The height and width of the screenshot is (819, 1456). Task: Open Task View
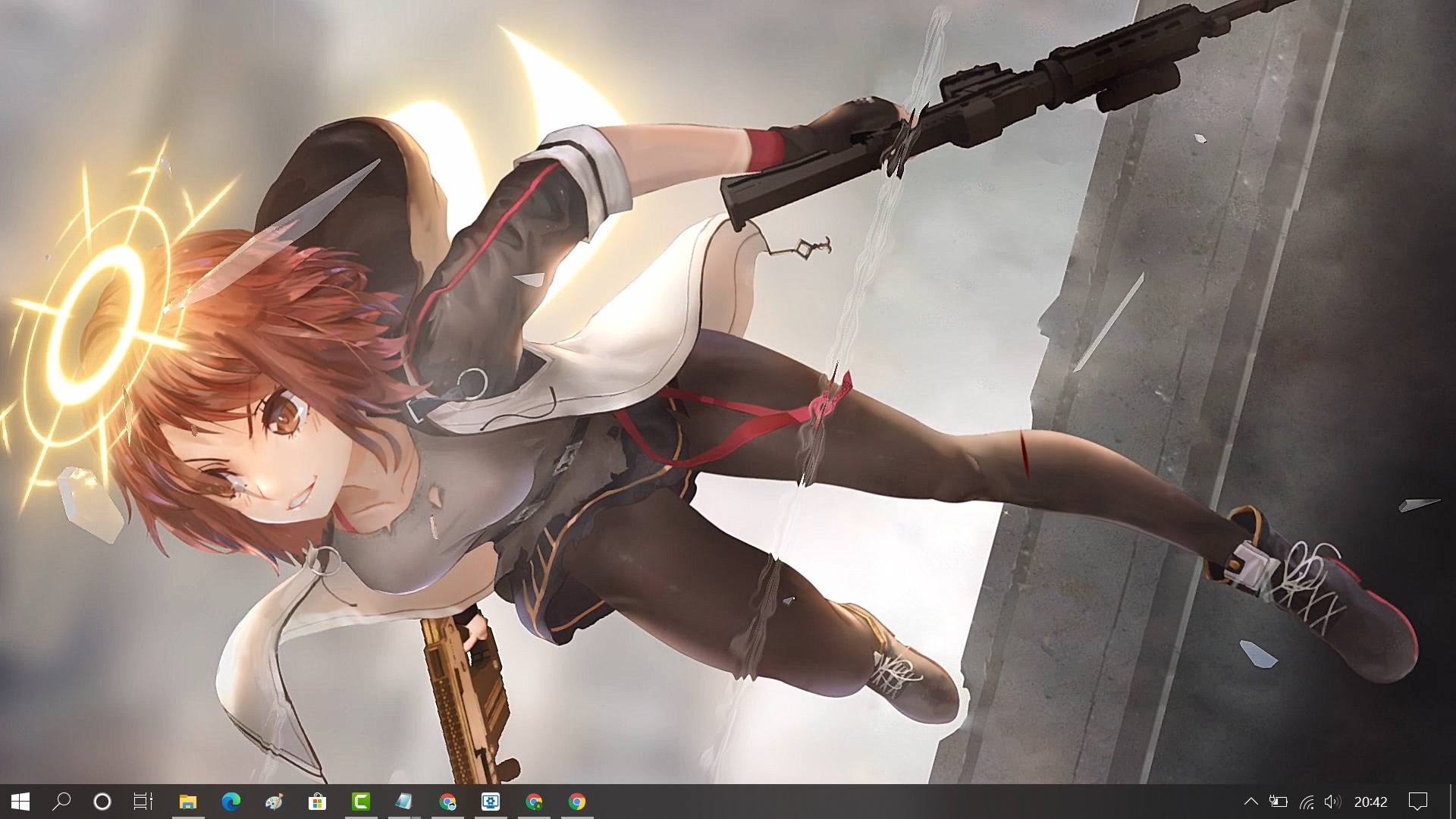143,802
